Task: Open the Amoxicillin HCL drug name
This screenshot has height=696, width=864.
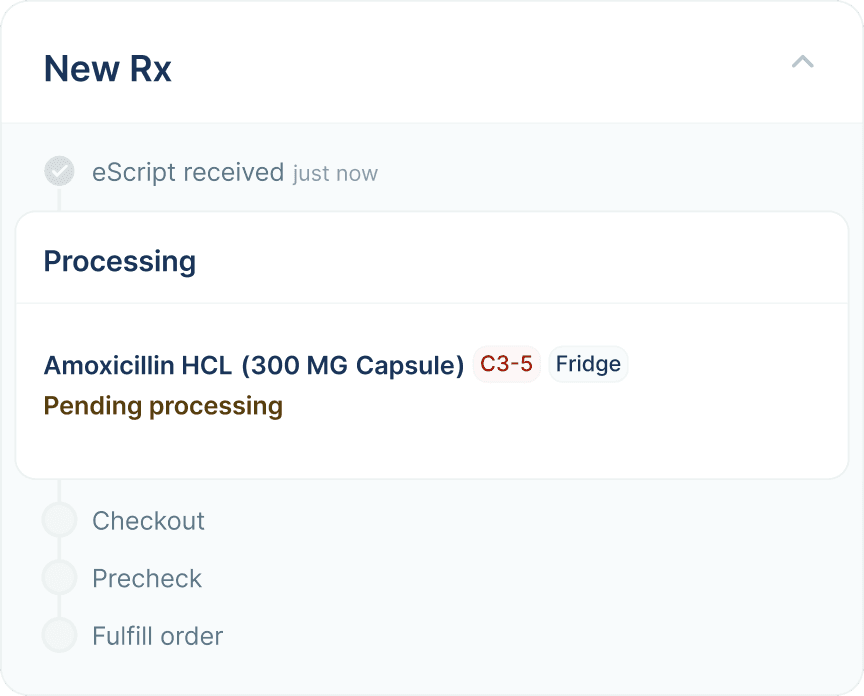Action: point(138,365)
